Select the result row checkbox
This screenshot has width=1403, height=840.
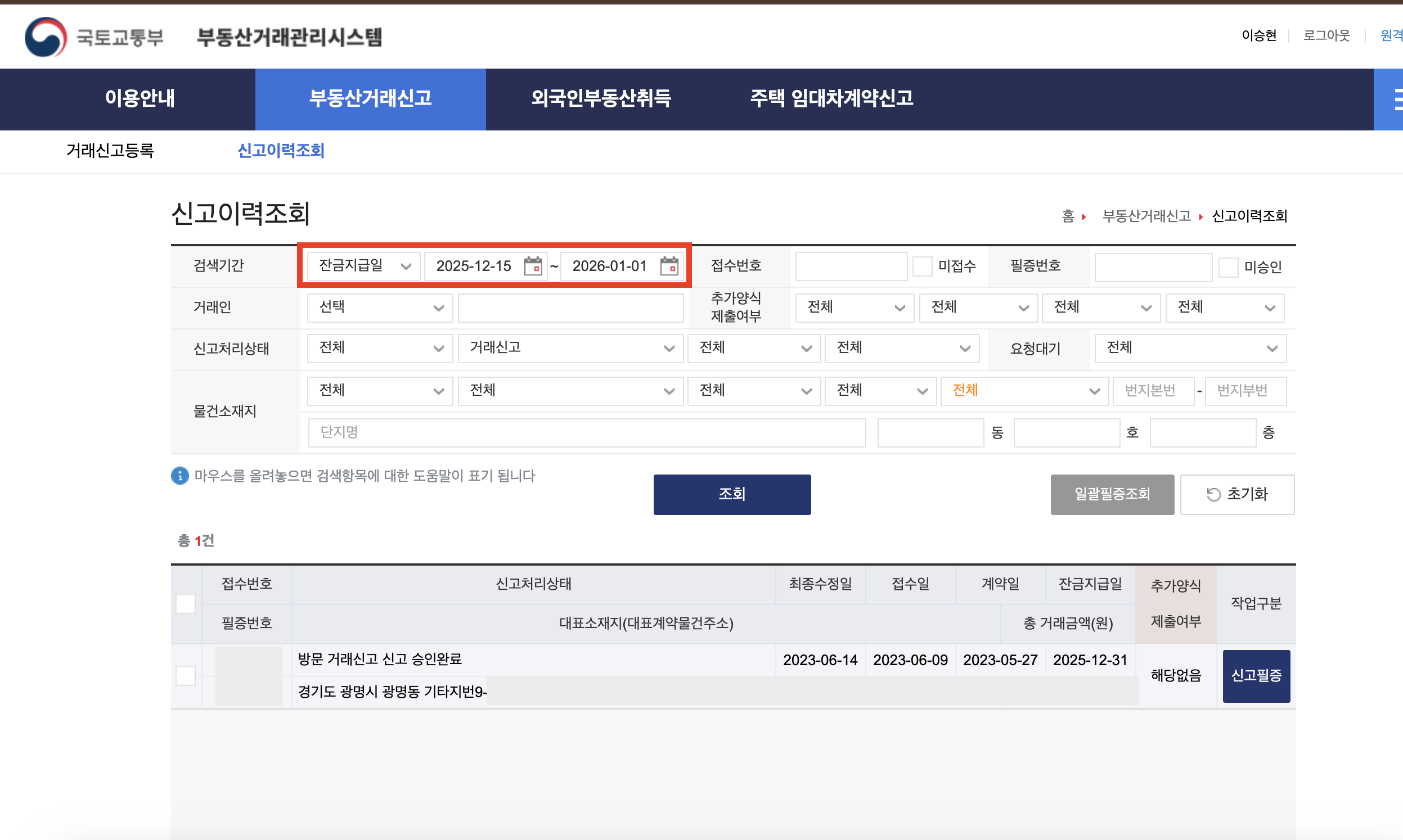(186, 675)
